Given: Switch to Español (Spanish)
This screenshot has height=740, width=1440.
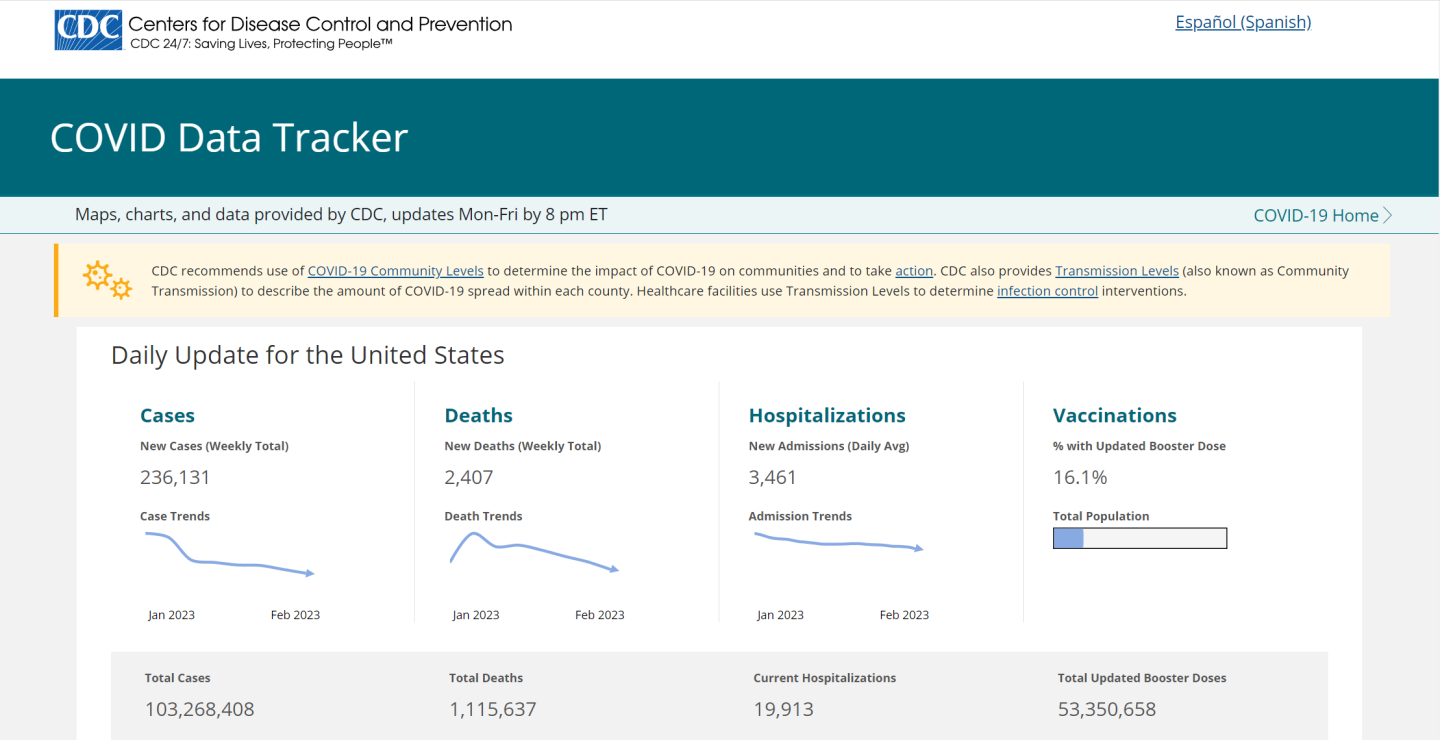Looking at the screenshot, I should (1243, 22).
